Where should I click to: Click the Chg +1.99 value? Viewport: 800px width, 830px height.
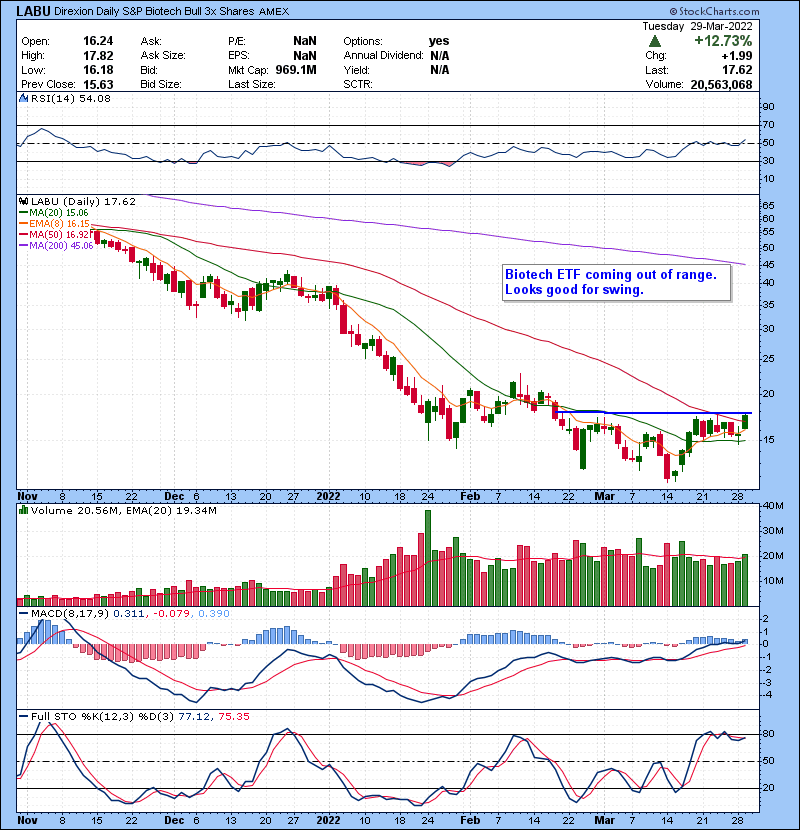737,56
